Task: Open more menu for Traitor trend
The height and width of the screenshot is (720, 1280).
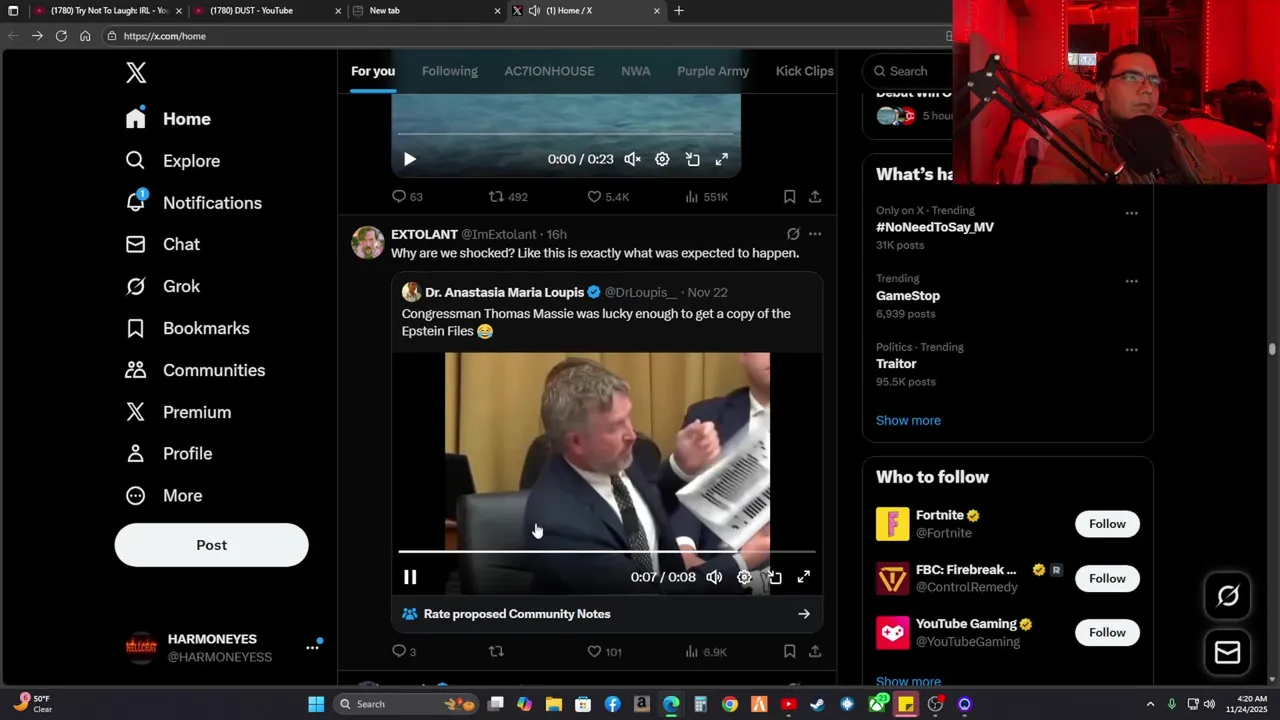Action: (1131, 350)
